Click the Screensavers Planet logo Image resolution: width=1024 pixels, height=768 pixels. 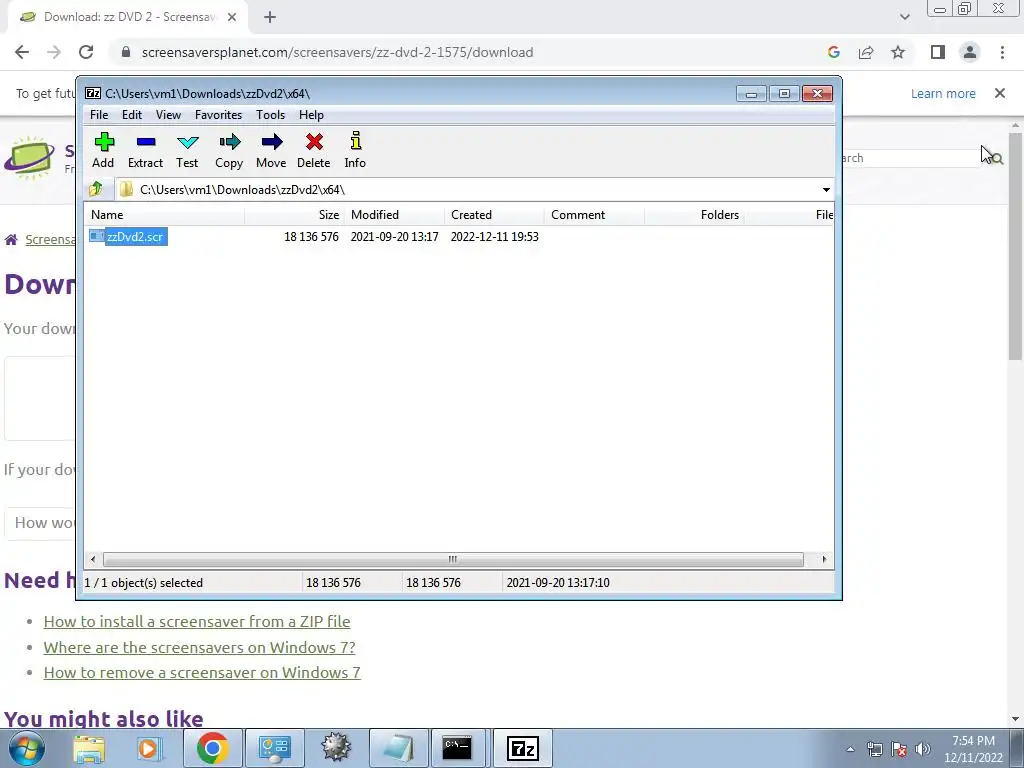[29, 157]
